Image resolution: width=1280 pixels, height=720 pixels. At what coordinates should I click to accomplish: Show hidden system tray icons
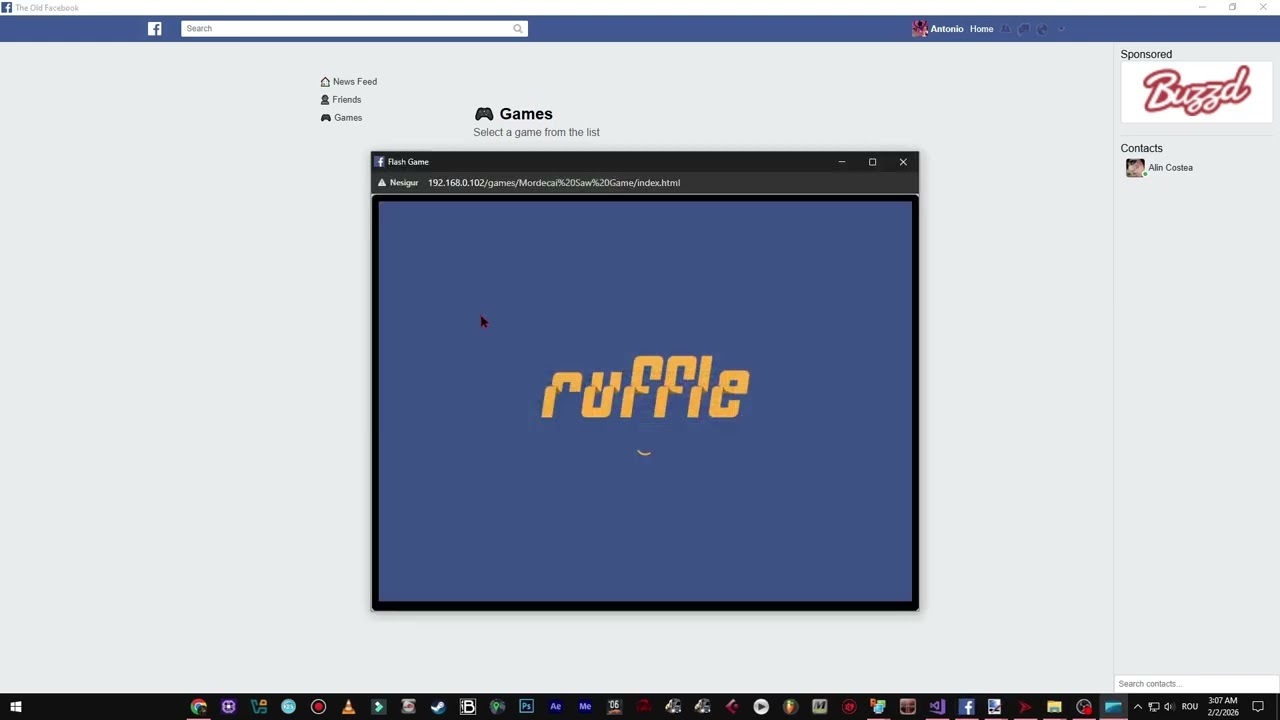click(x=1137, y=707)
